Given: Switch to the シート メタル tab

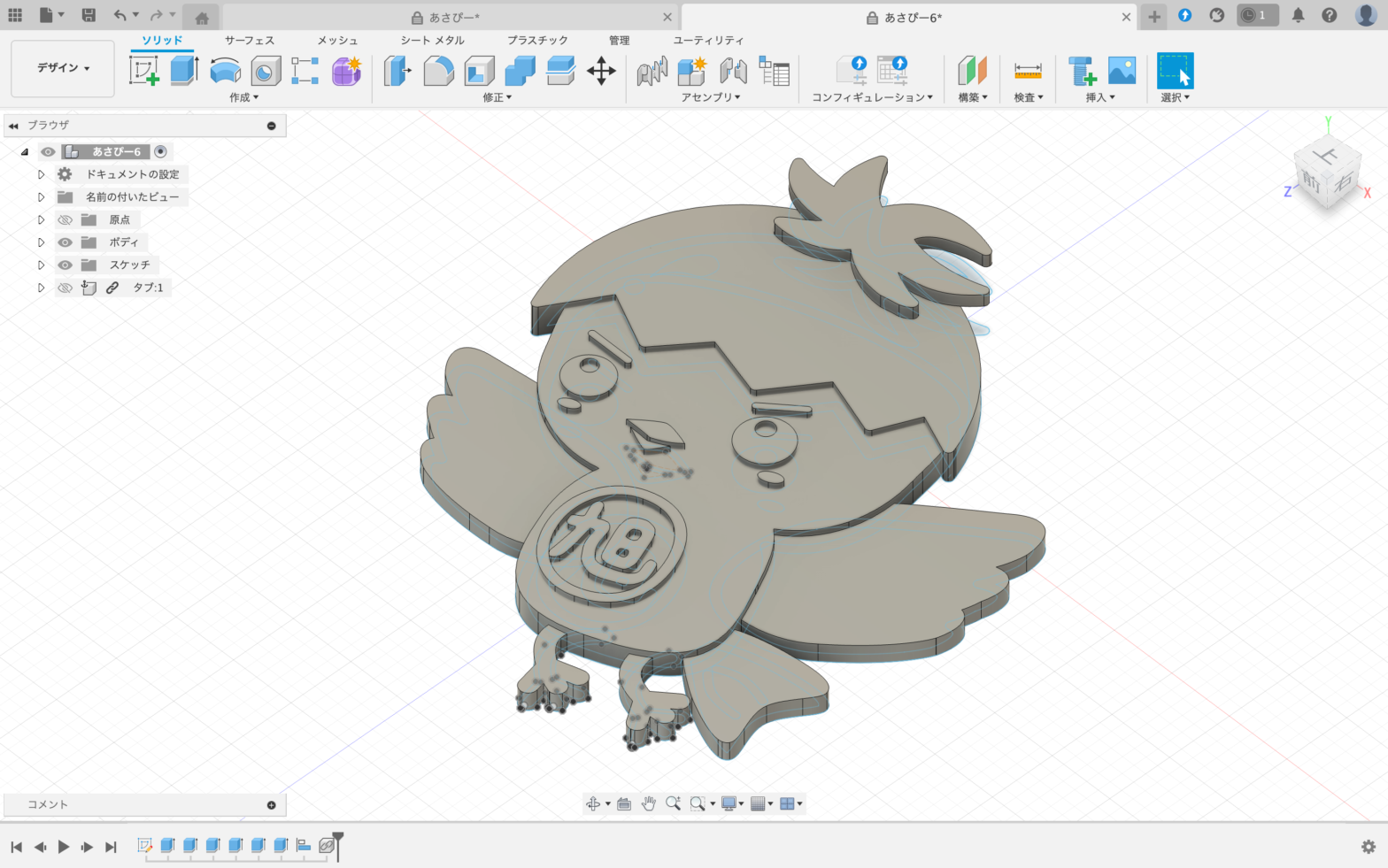Looking at the screenshot, I should pos(432,41).
